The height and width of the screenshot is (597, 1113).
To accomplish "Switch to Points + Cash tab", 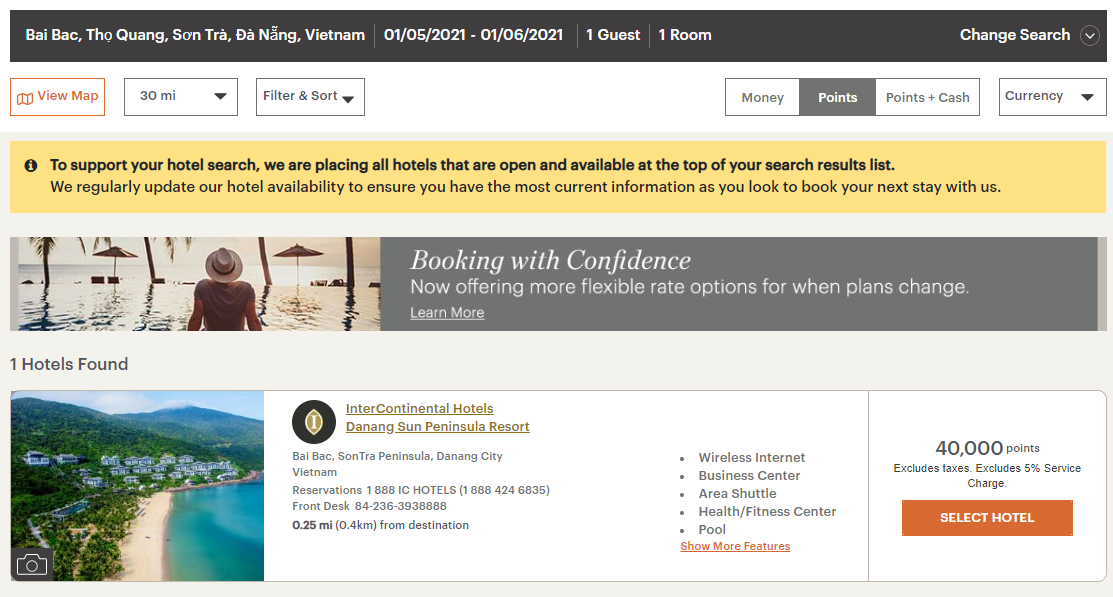I will point(927,97).
